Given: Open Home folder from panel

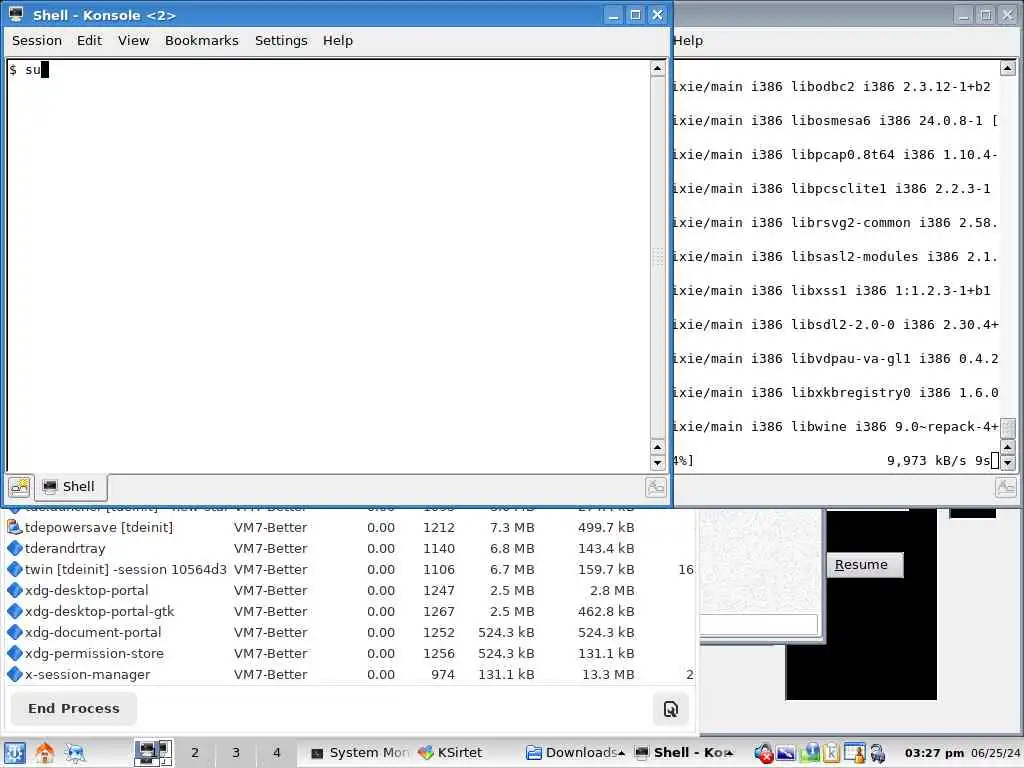Looking at the screenshot, I should click(x=44, y=753).
